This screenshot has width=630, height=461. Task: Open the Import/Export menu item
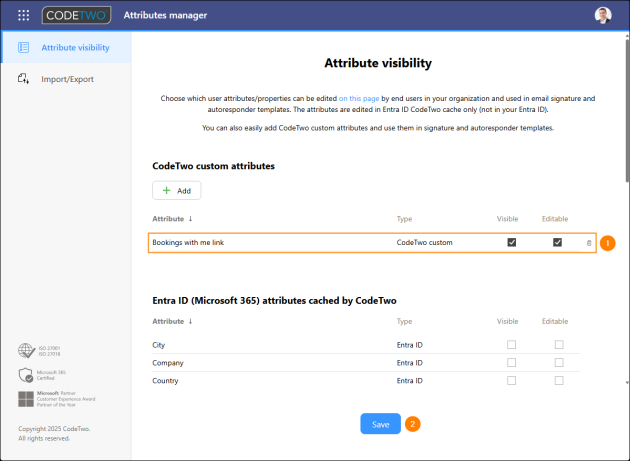[66, 79]
